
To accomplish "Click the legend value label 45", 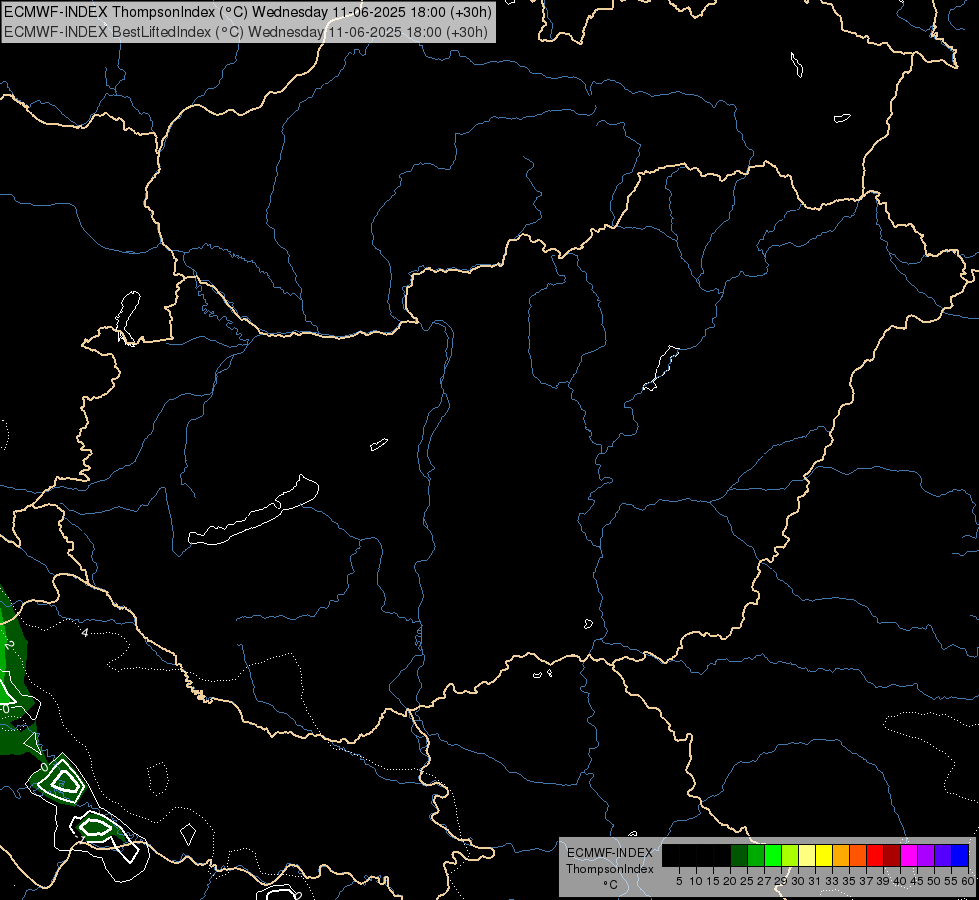I will [917, 881].
